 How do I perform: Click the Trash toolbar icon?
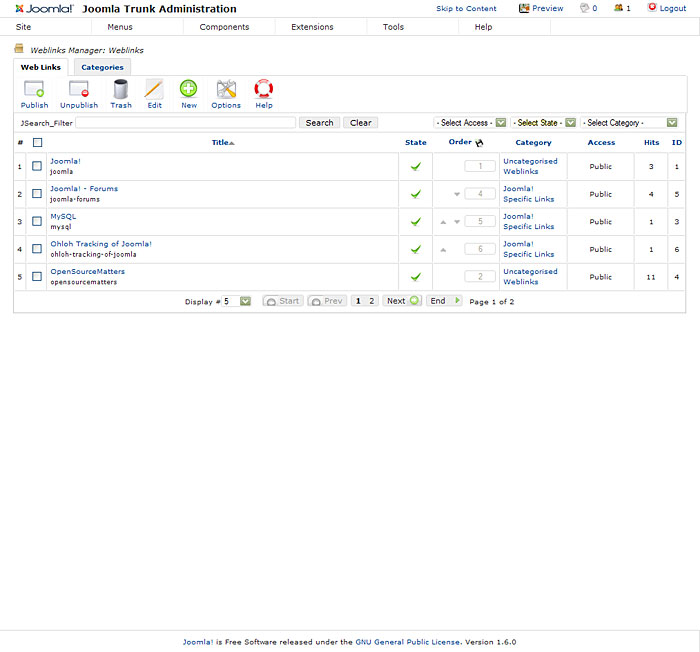[x=121, y=90]
